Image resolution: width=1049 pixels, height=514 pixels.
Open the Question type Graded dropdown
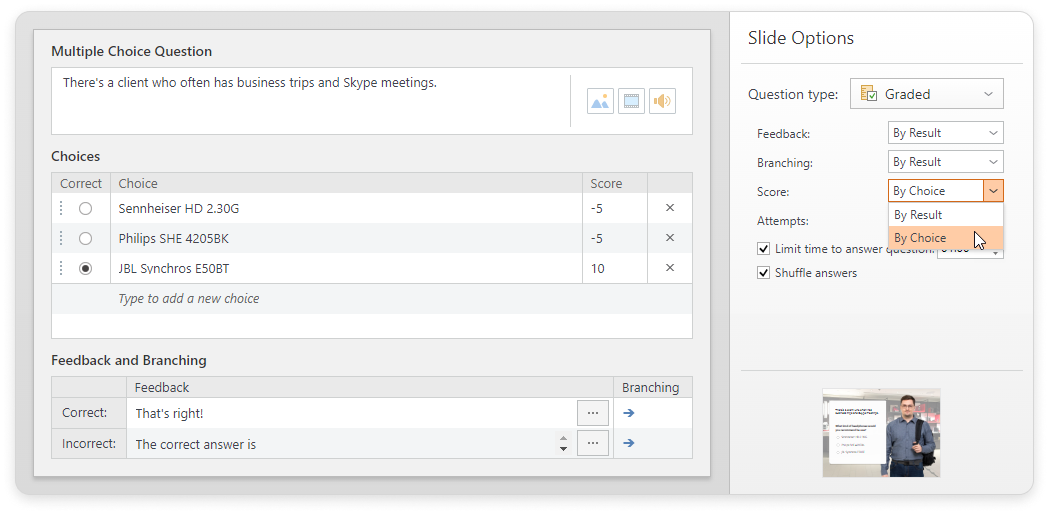pyautogui.click(x=927, y=94)
